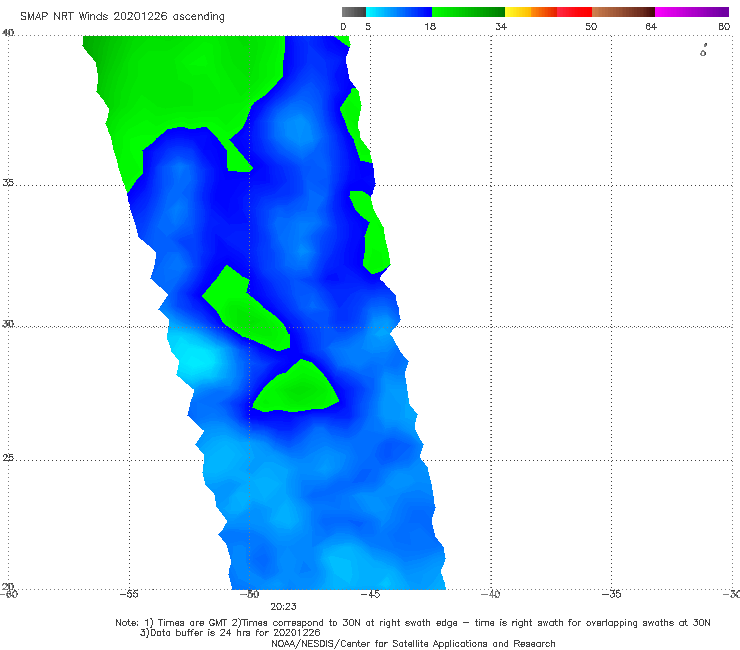
Task: Select the green segment of the wind scale
Action: coord(468,12)
